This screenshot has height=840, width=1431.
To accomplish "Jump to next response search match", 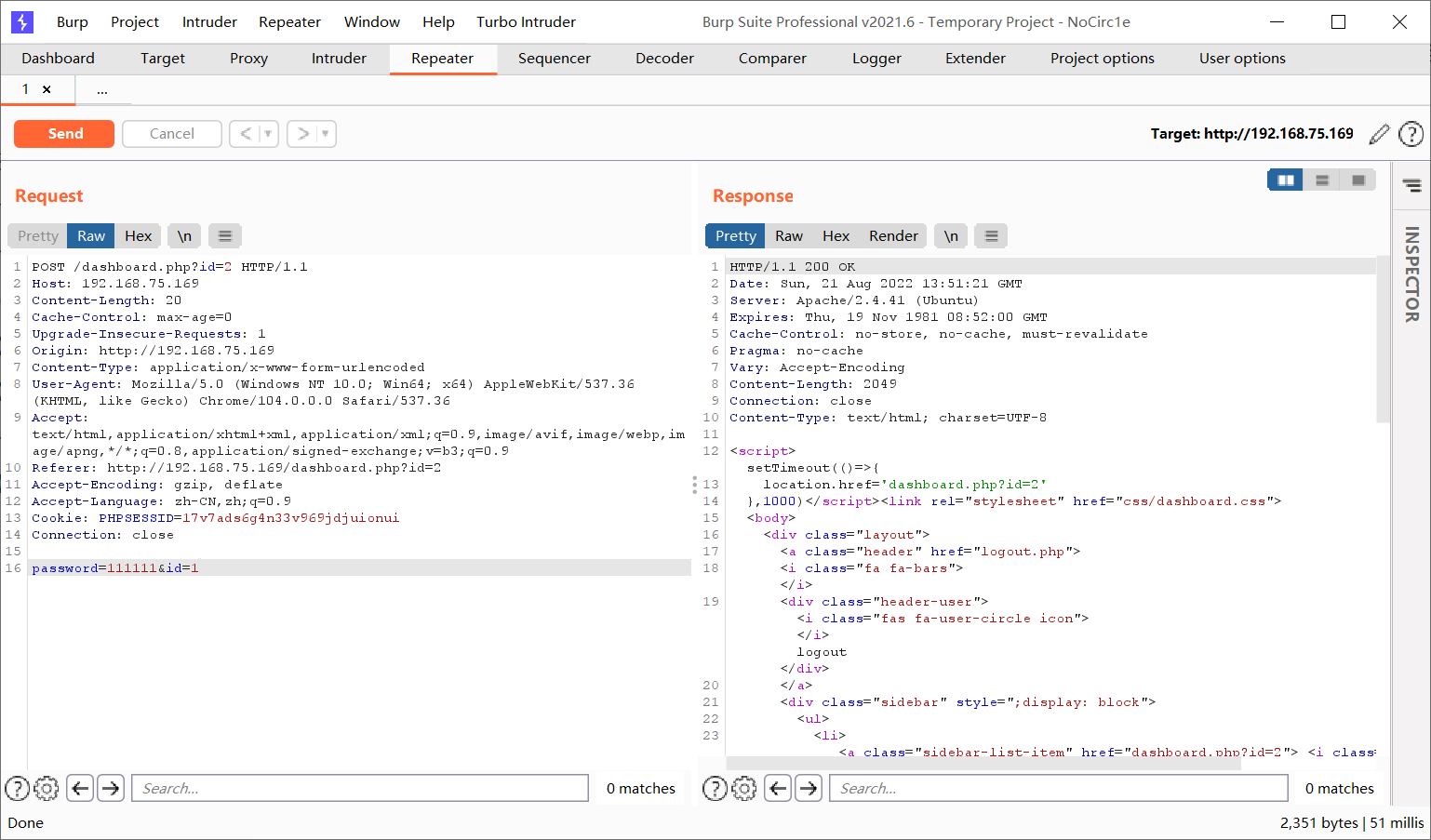I will pos(809,789).
